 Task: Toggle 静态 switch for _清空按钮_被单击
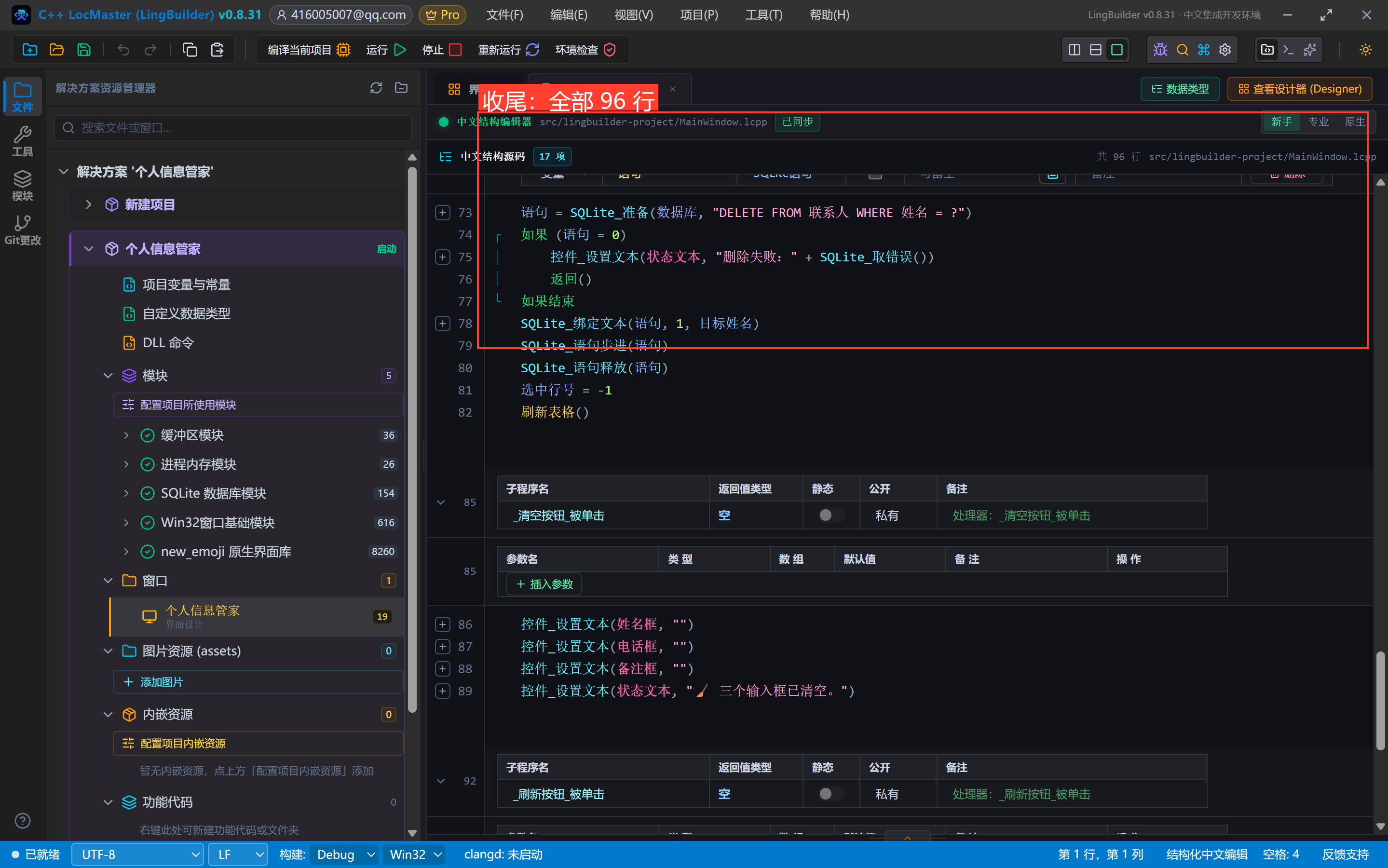click(x=830, y=515)
